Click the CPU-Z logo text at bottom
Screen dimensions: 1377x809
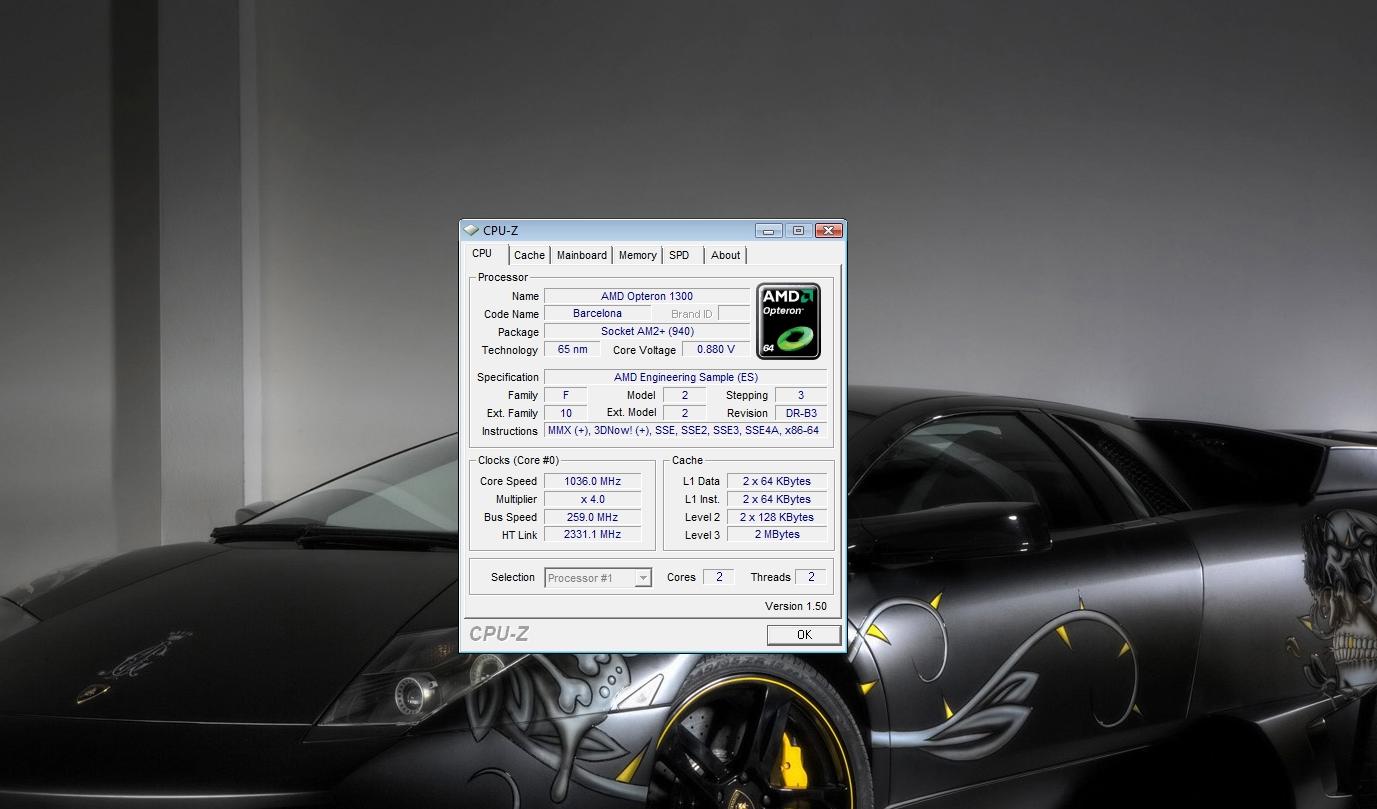click(x=499, y=634)
